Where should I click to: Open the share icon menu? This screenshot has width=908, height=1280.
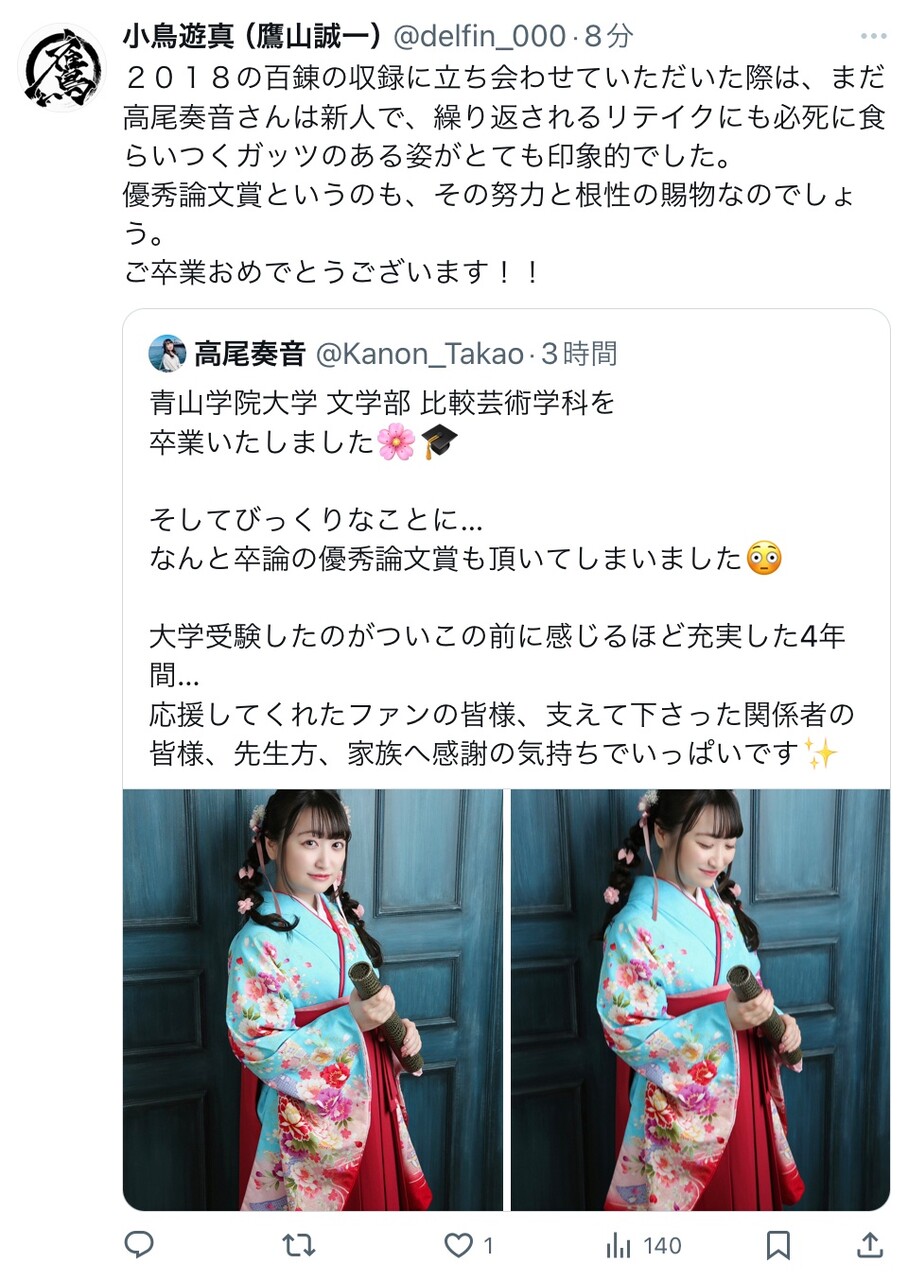pyautogui.click(x=871, y=1245)
